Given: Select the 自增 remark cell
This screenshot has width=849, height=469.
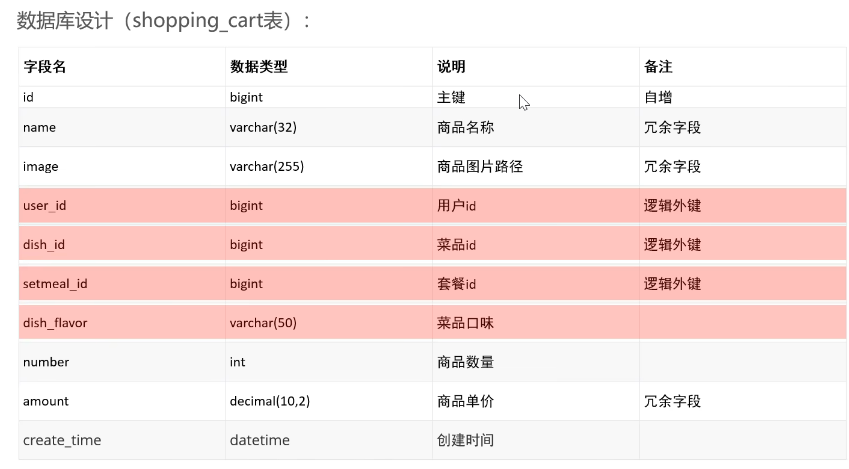Looking at the screenshot, I should tap(658, 98).
